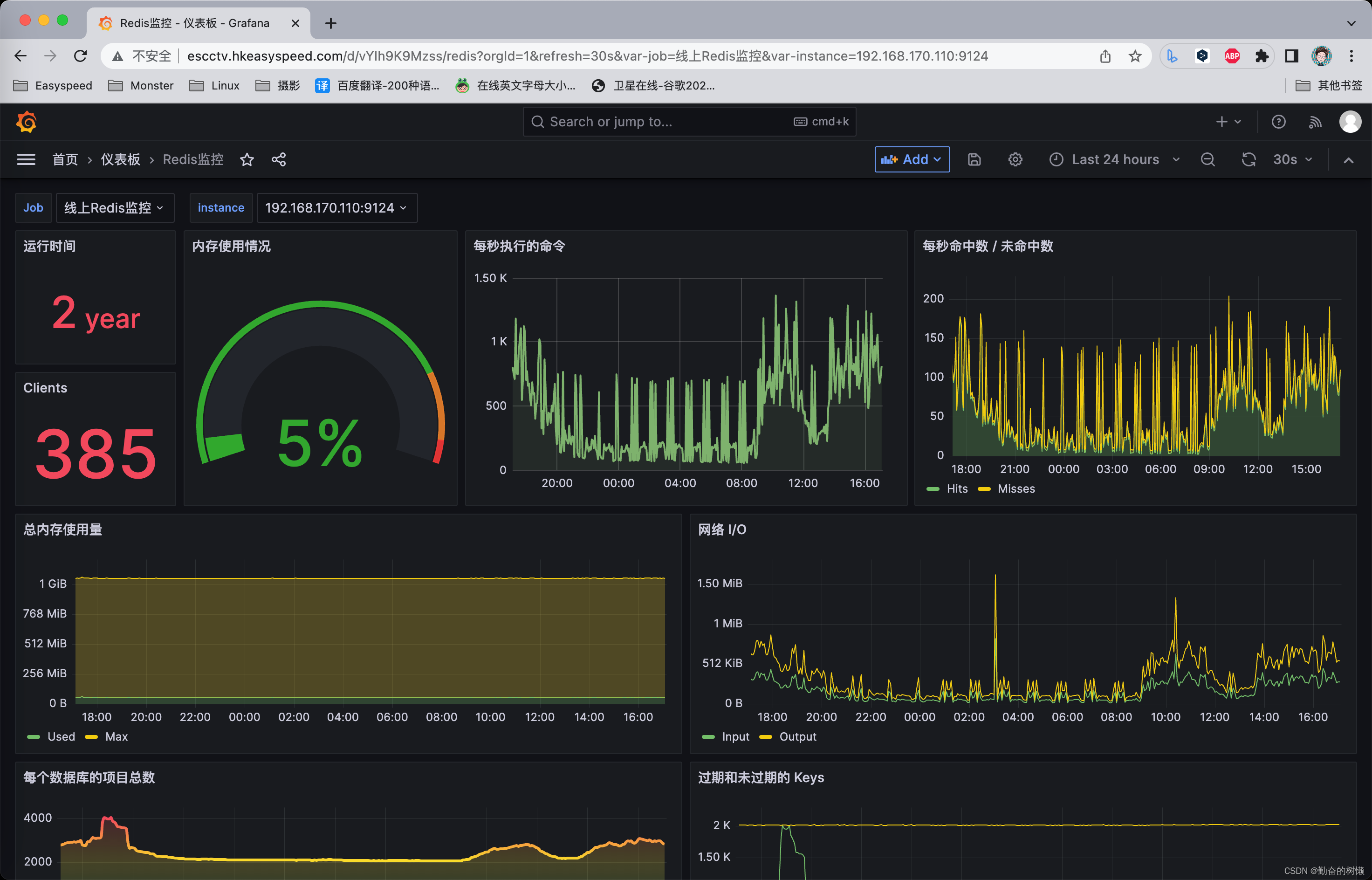This screenshot has height=880, width=1372.
Task: Click the Hits green color swatch
Action: pos(933,489)
